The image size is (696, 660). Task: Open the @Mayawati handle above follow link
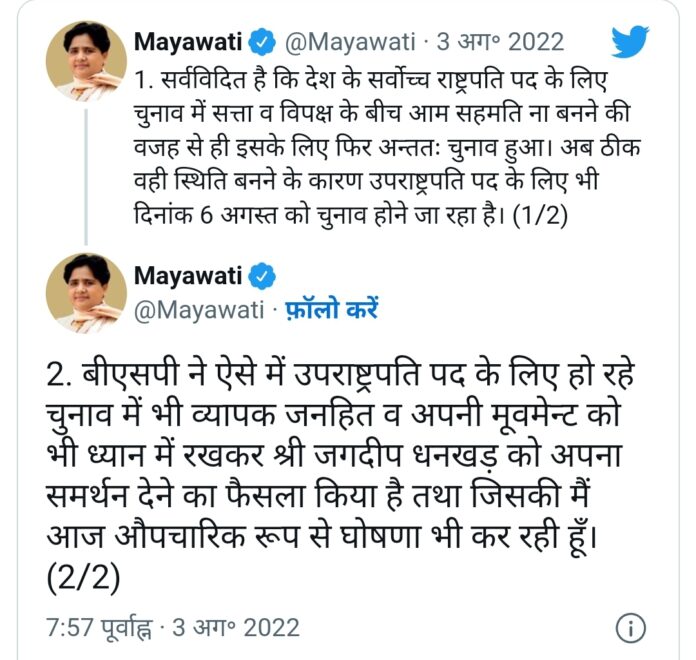199,309
